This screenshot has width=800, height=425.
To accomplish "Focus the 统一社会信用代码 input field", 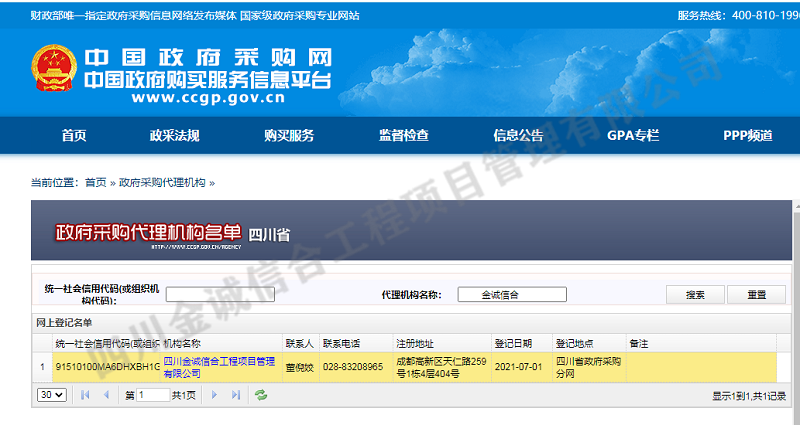I will [x=220, y=294].
